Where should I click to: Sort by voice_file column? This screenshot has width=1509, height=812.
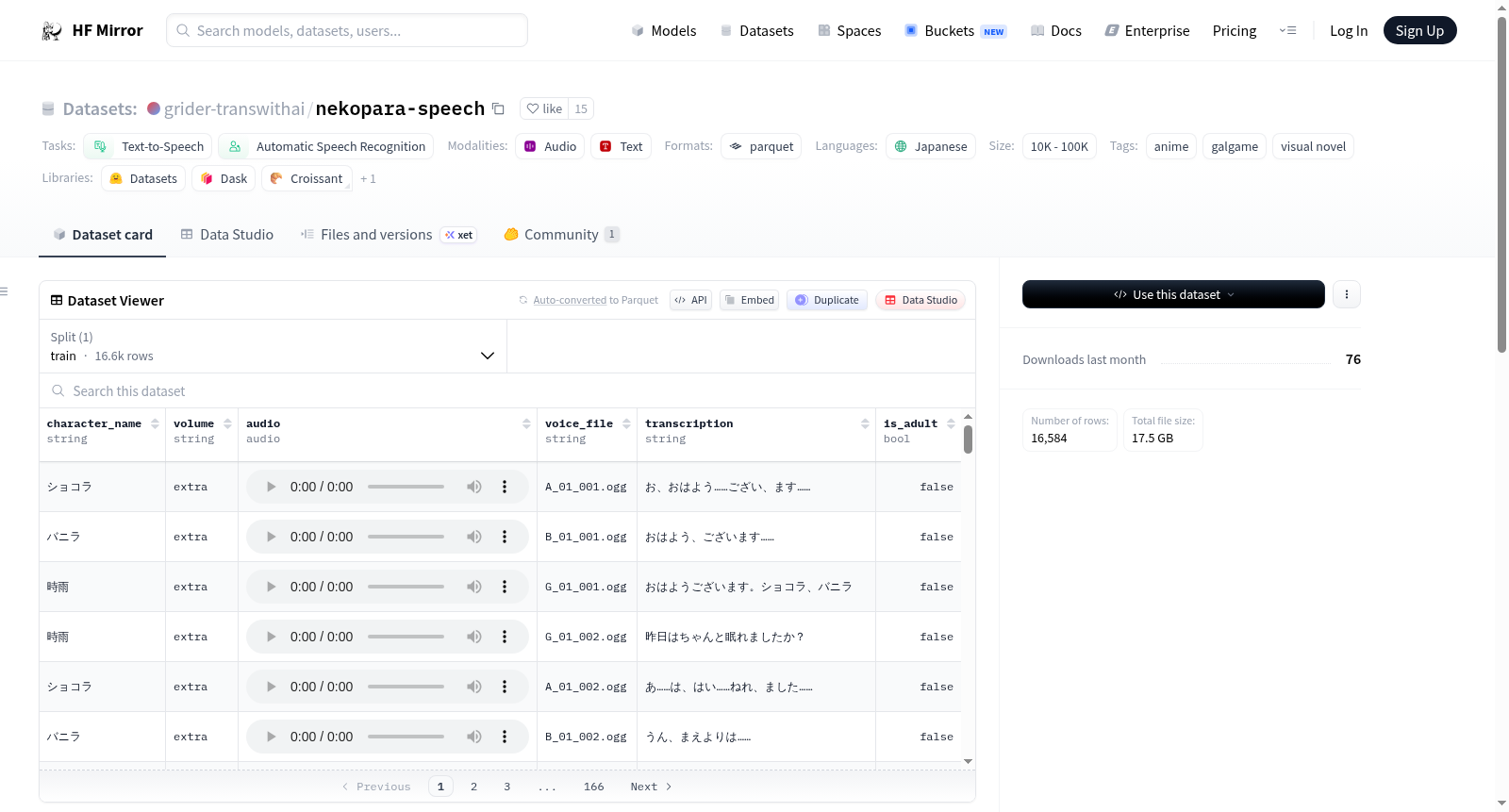[625, 424]
